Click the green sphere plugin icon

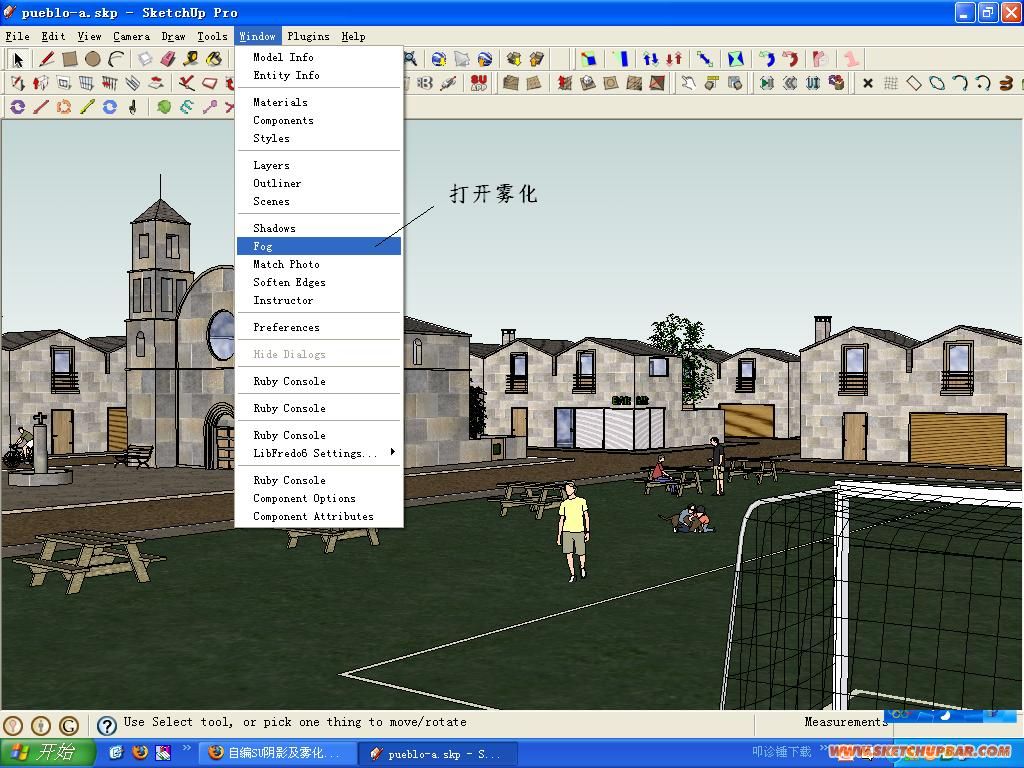point(163,106)
